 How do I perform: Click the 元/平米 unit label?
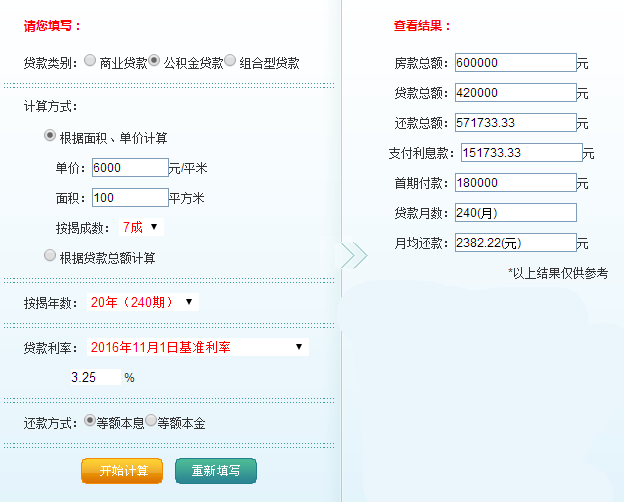[x=188, y=168]
